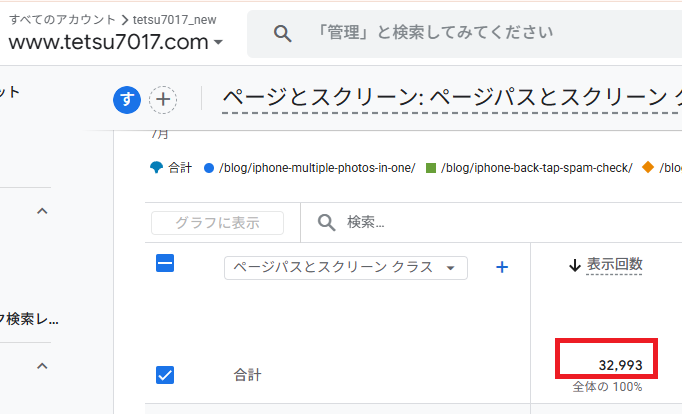Select the blue す segment circle

[x=127, y=100]
